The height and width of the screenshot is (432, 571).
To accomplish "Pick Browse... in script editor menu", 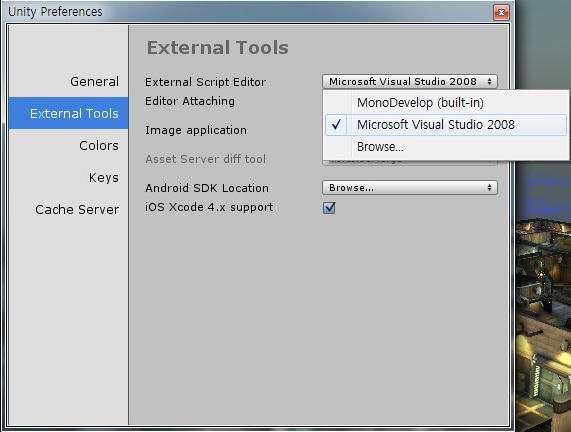I will pyautogui.click(x=446, y=147).
